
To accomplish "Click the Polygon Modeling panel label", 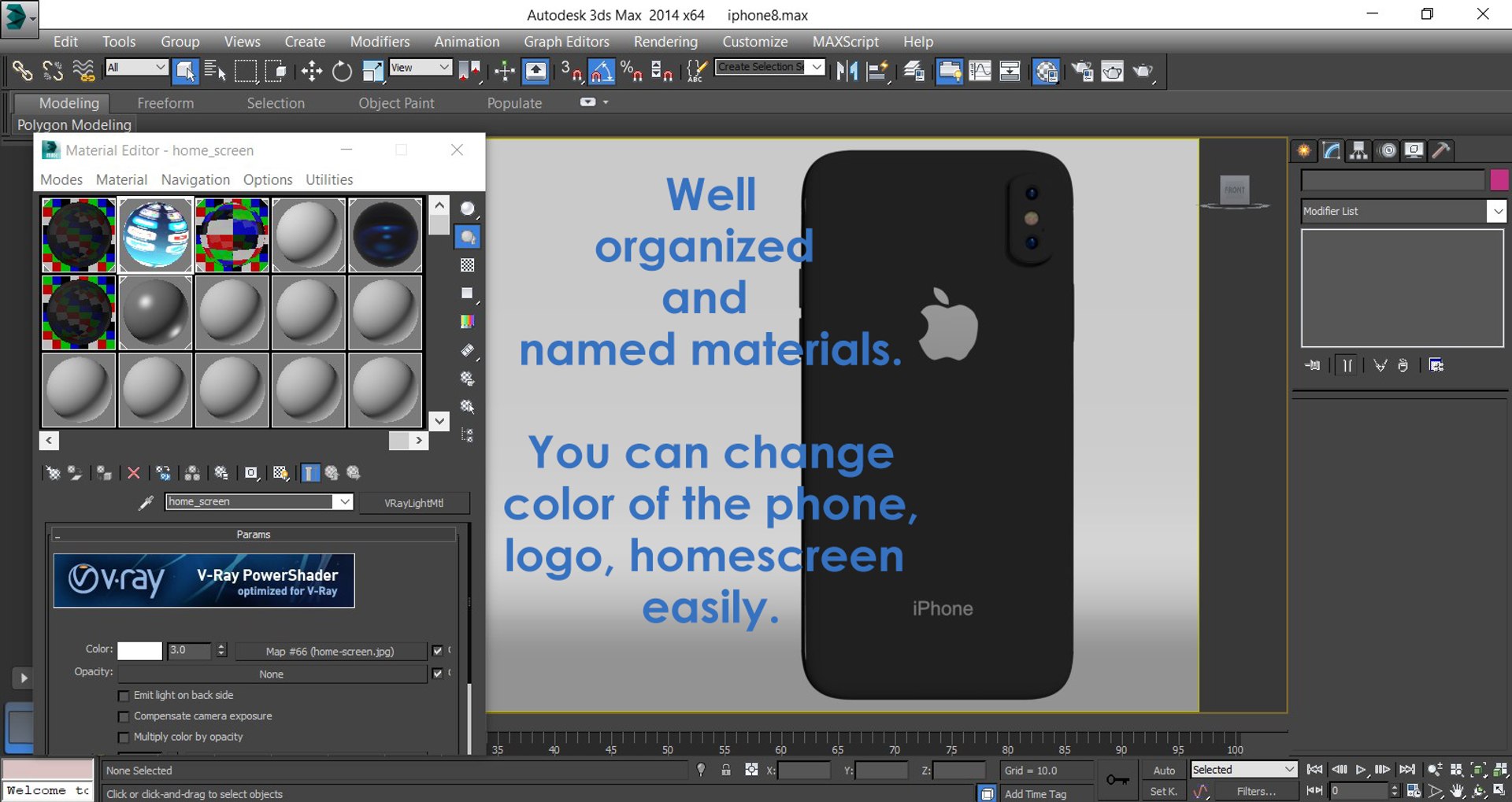I will click(74, 124).
